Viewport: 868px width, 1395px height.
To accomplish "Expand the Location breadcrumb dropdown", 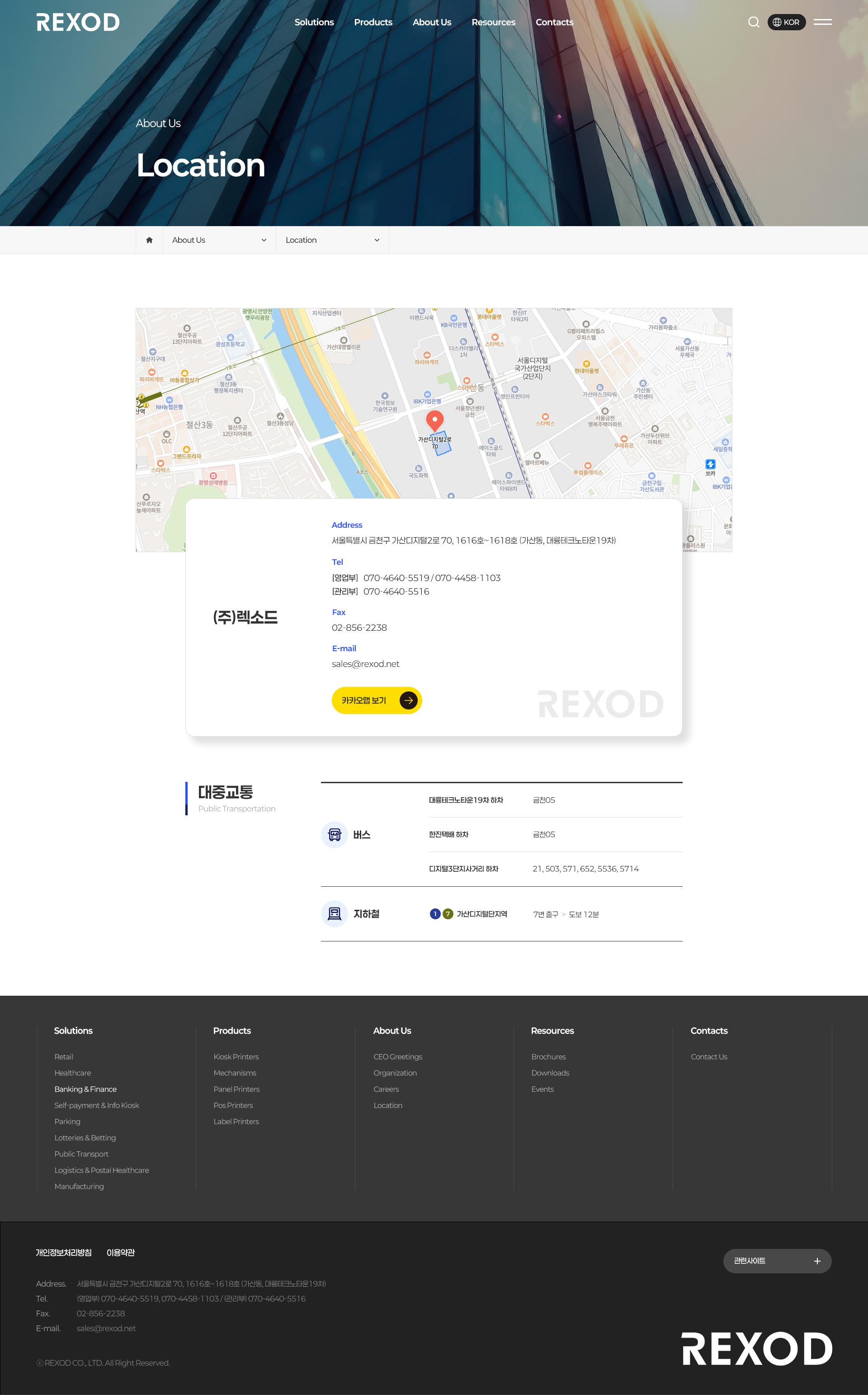I will [332, 240].
